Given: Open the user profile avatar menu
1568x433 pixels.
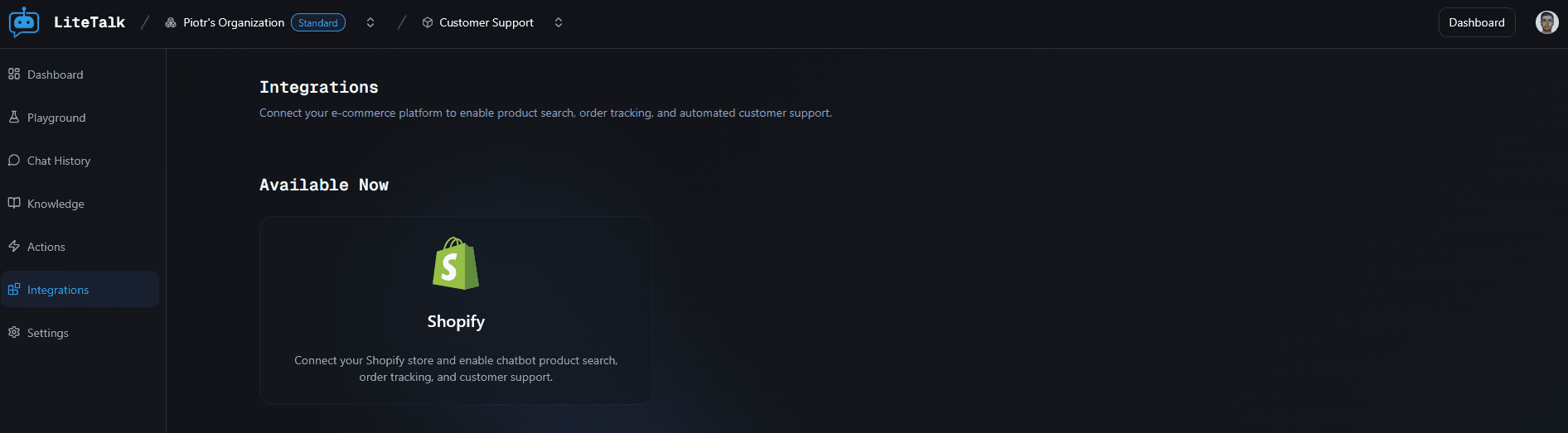Looking at the screenshot, I should pyautogui.click(x=1546, y=22).
